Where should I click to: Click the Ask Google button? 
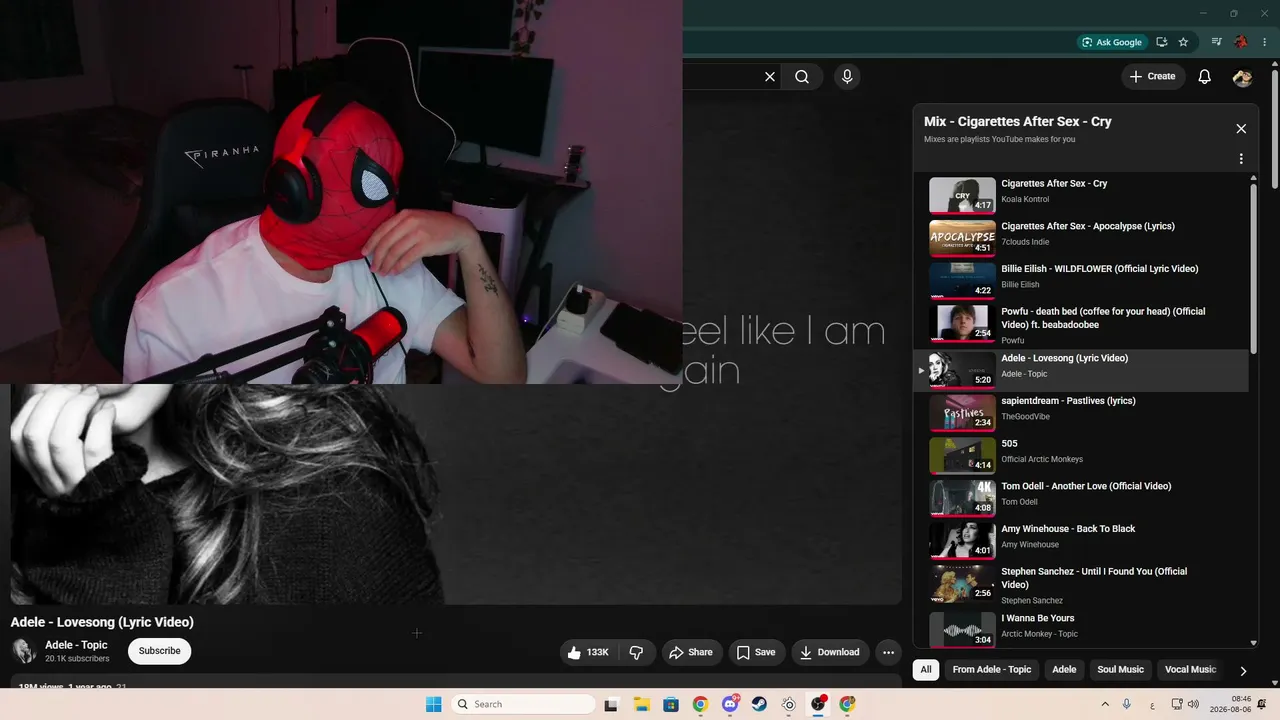point(1112,42)
